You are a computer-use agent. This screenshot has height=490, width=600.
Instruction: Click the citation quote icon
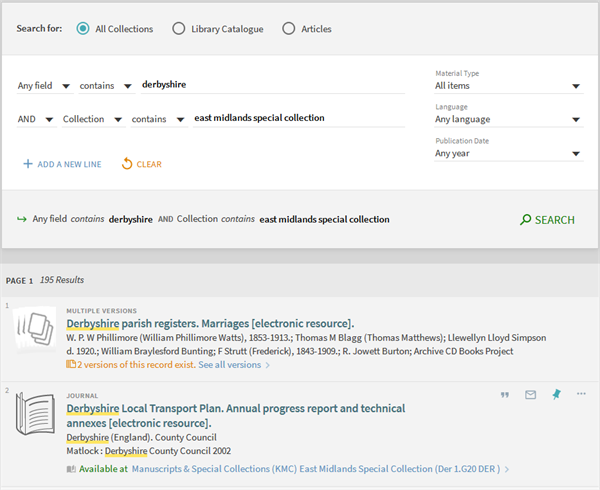coord(505,395)
